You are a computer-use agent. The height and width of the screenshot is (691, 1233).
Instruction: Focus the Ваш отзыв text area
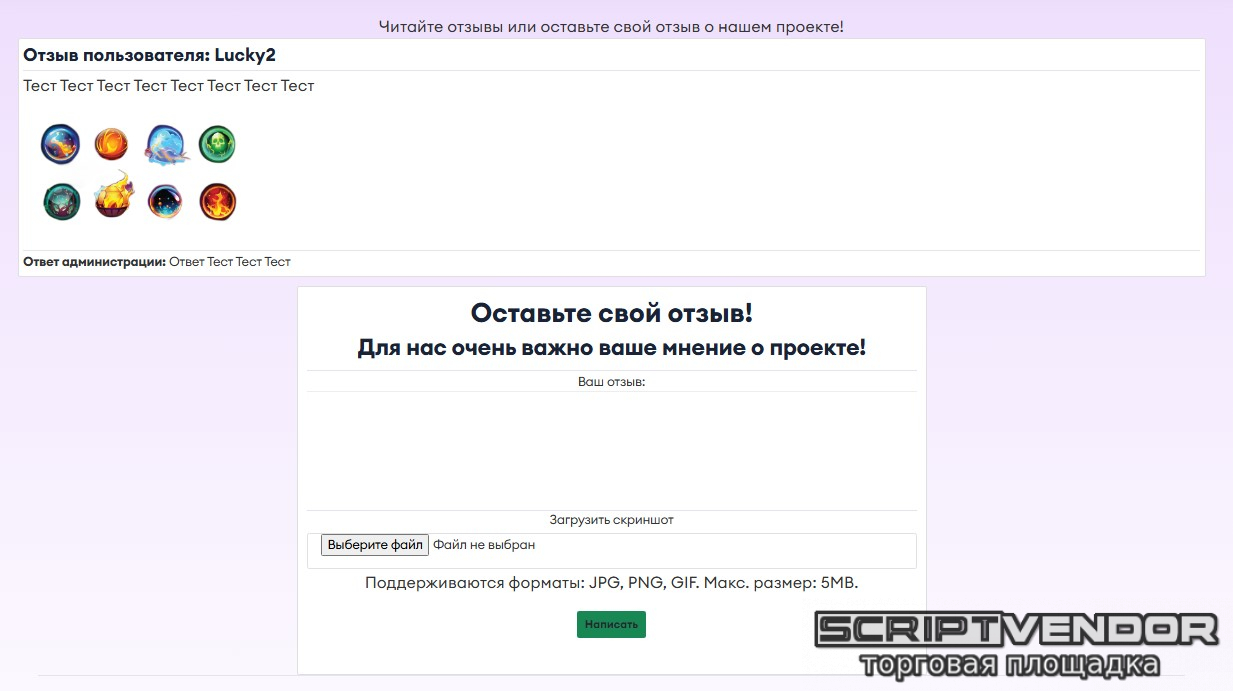click(611, 450)
